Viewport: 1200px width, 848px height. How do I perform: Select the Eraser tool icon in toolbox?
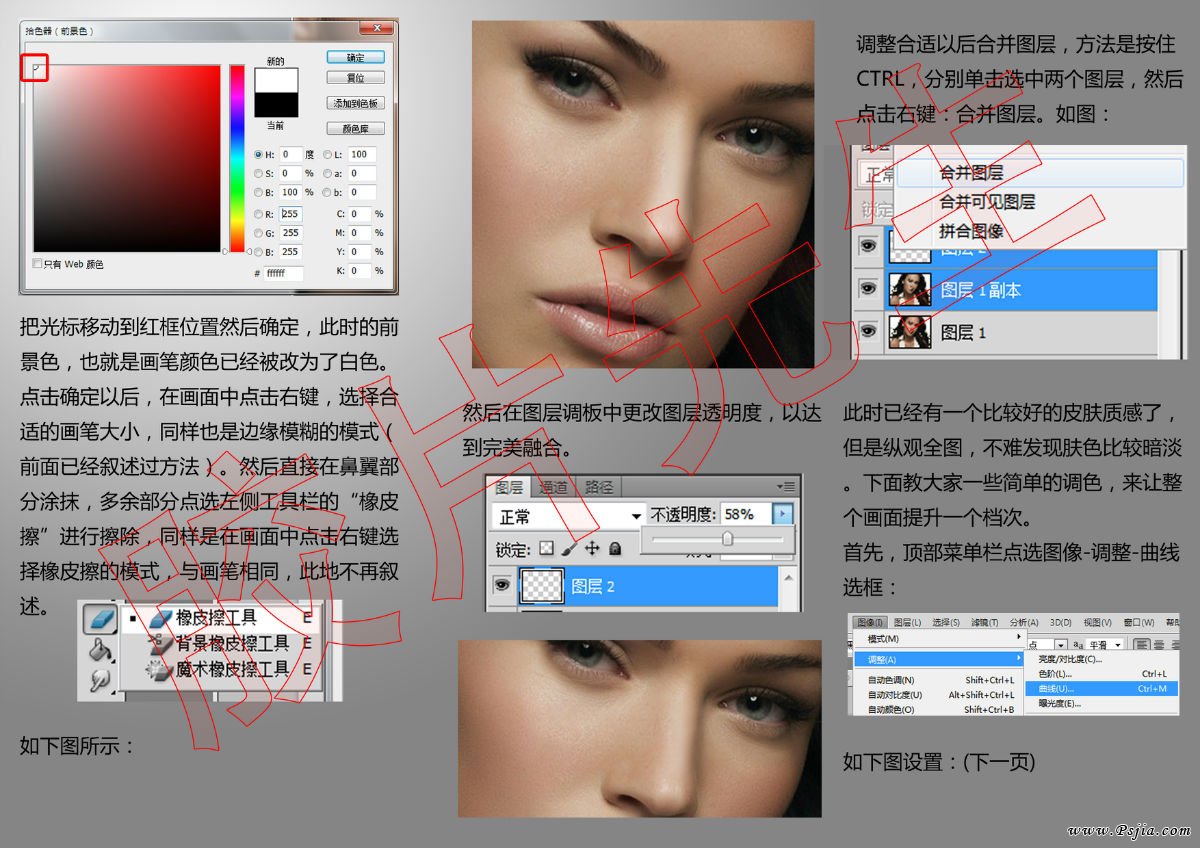point(99,618)
